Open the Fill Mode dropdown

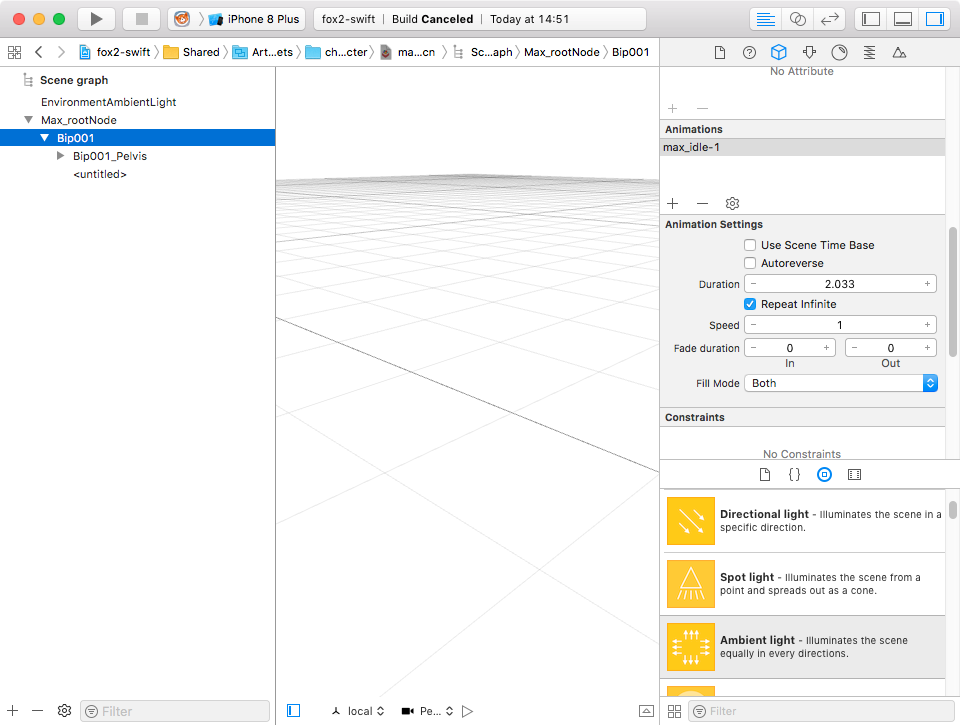pyautogui.click(x=841, y=383)
